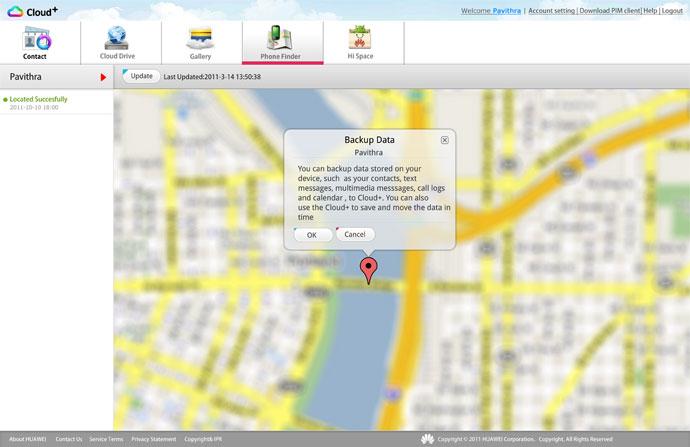
Task: Open Contact Us footer link
Action: tap(69, 439)
